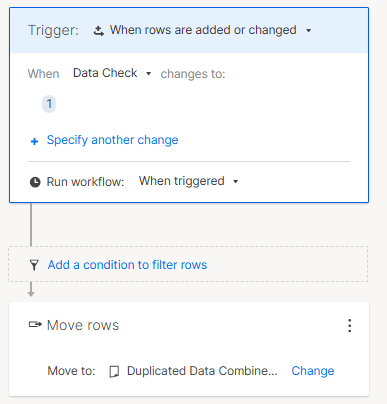
Task: Click the down arrow connector below filter
Action: (x=31, y=289)
